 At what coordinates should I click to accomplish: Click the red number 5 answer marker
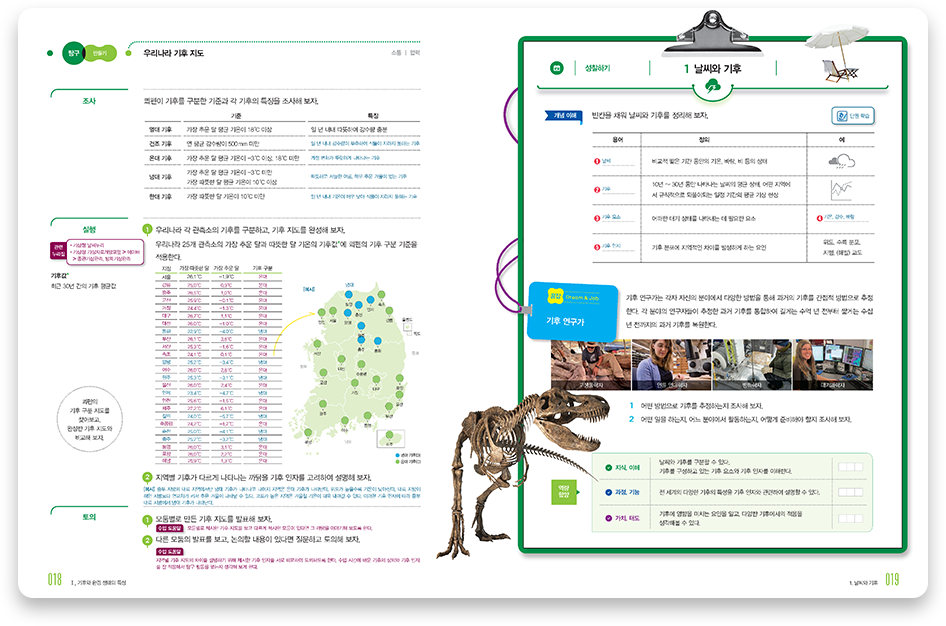[x=597, y=247]
